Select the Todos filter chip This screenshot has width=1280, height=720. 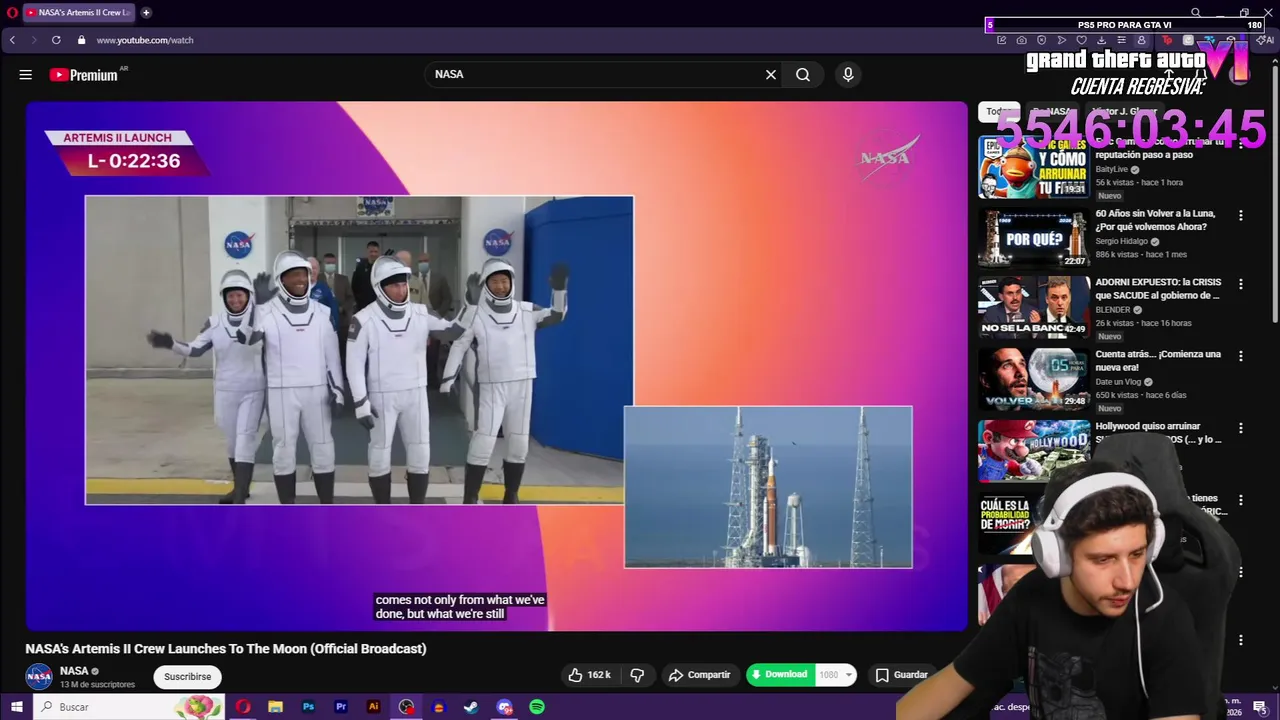999,111
